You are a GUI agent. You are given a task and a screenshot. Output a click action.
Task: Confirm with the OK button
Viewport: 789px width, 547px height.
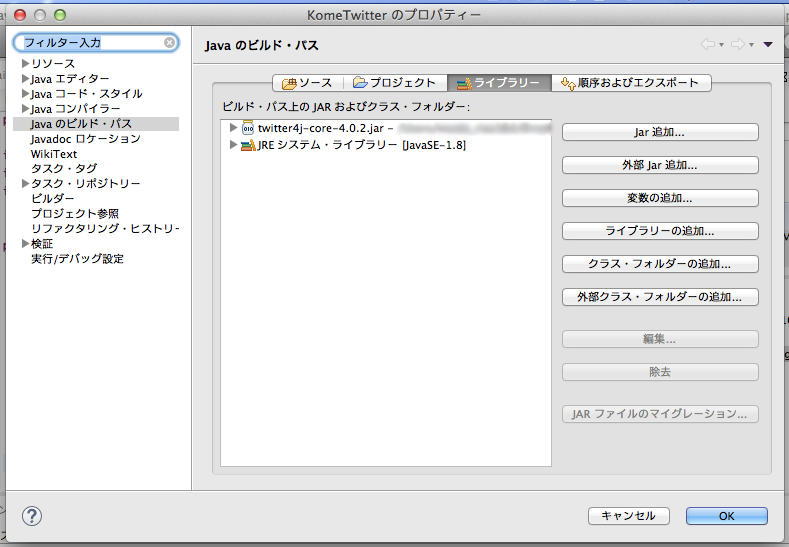coord(727,516)
